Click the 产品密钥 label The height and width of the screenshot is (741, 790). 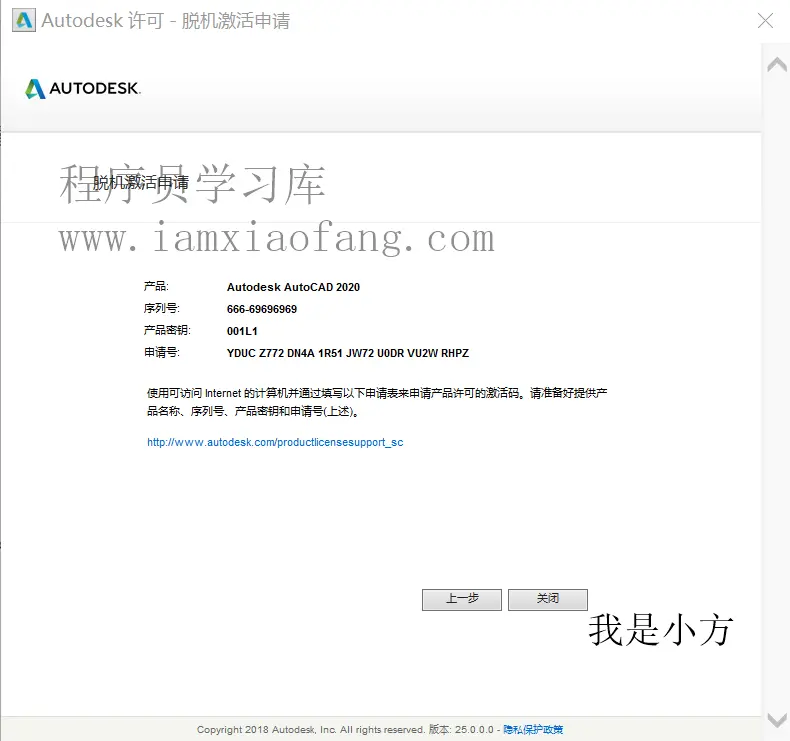[x=167, y=330]
